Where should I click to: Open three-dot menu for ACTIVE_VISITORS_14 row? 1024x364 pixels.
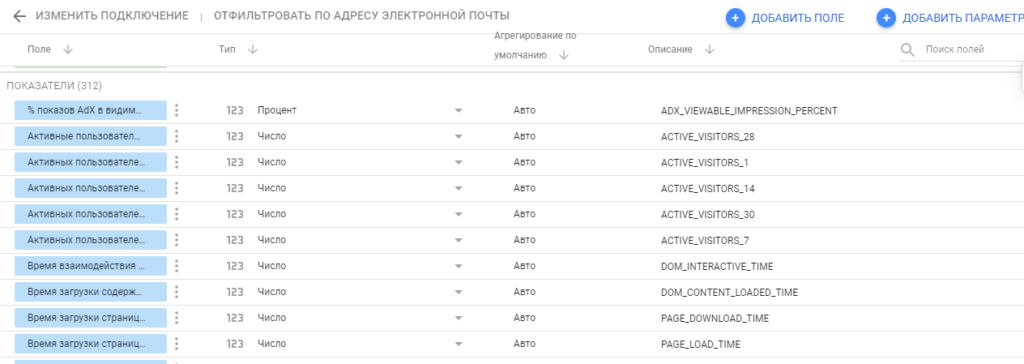click(176, 188)
